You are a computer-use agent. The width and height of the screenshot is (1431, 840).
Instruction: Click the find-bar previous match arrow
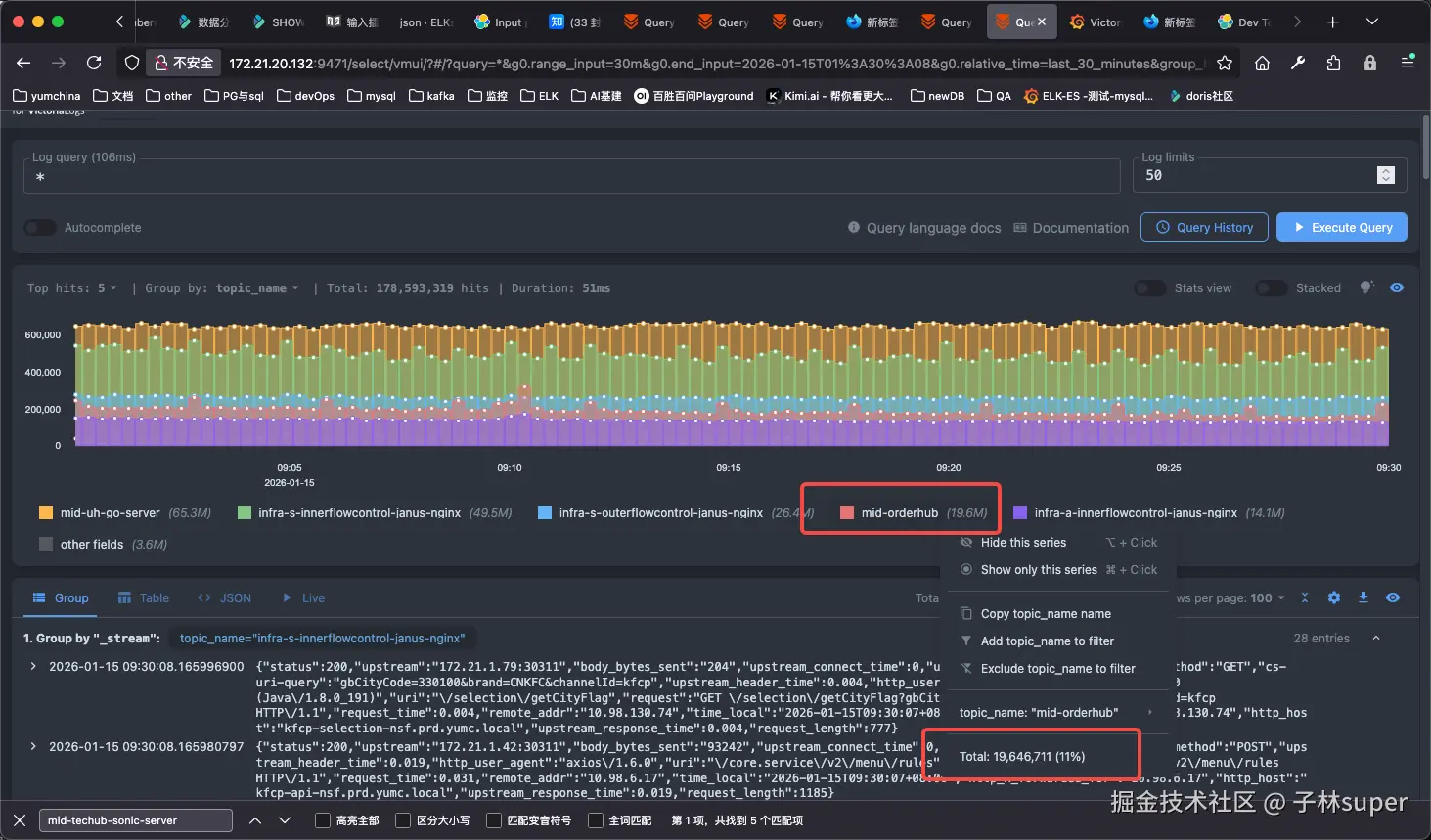[255, 820]
